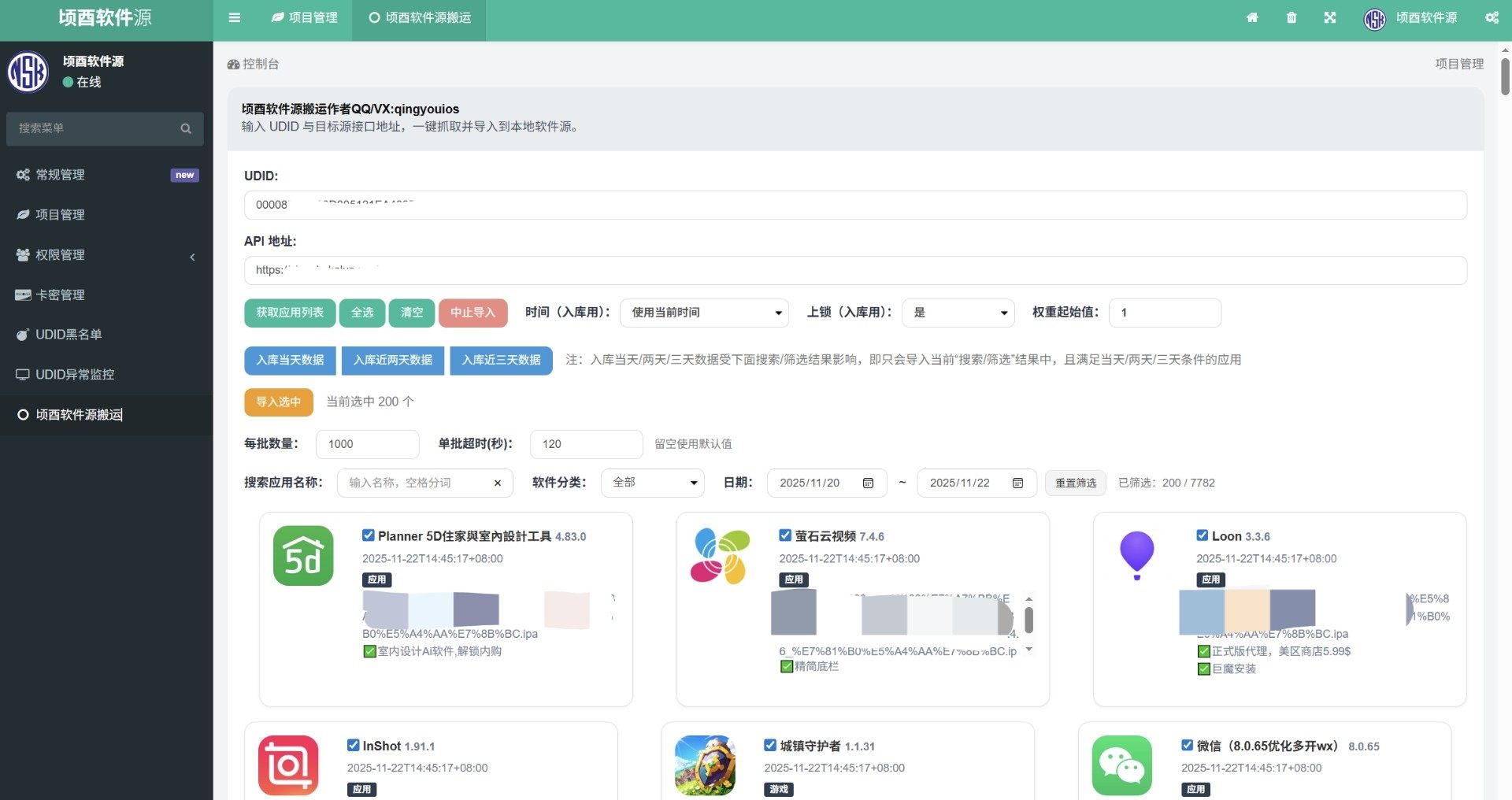The height and width of the screenshot is (800, 1512).
Task: Click the 导入选中 button
Action: [x=279, y=402]
